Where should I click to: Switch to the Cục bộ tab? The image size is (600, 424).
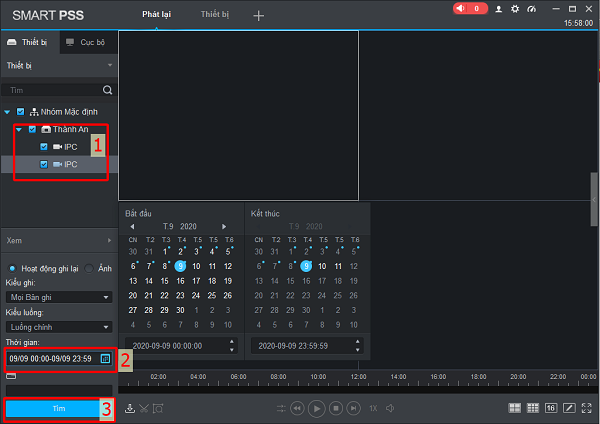tap(85, 42)
